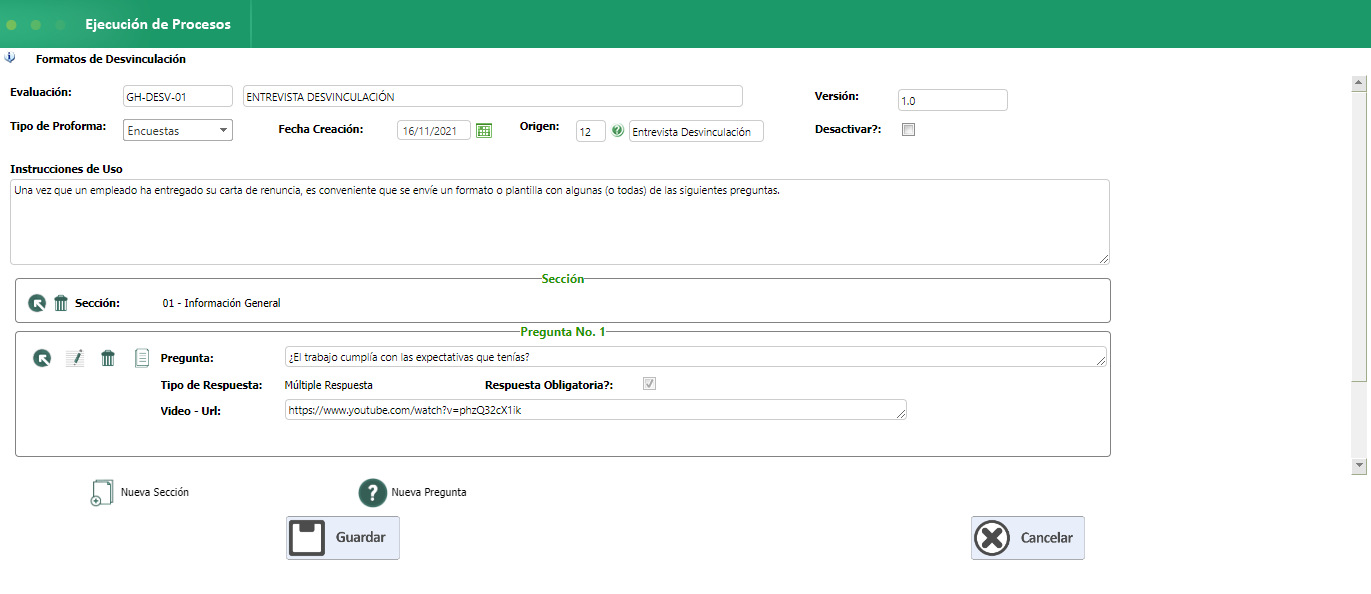Screen dimensions: 1371x594
Task: Click the ENTREVISTA DESVINCULACIÓN name field
Action: (493, 96)
